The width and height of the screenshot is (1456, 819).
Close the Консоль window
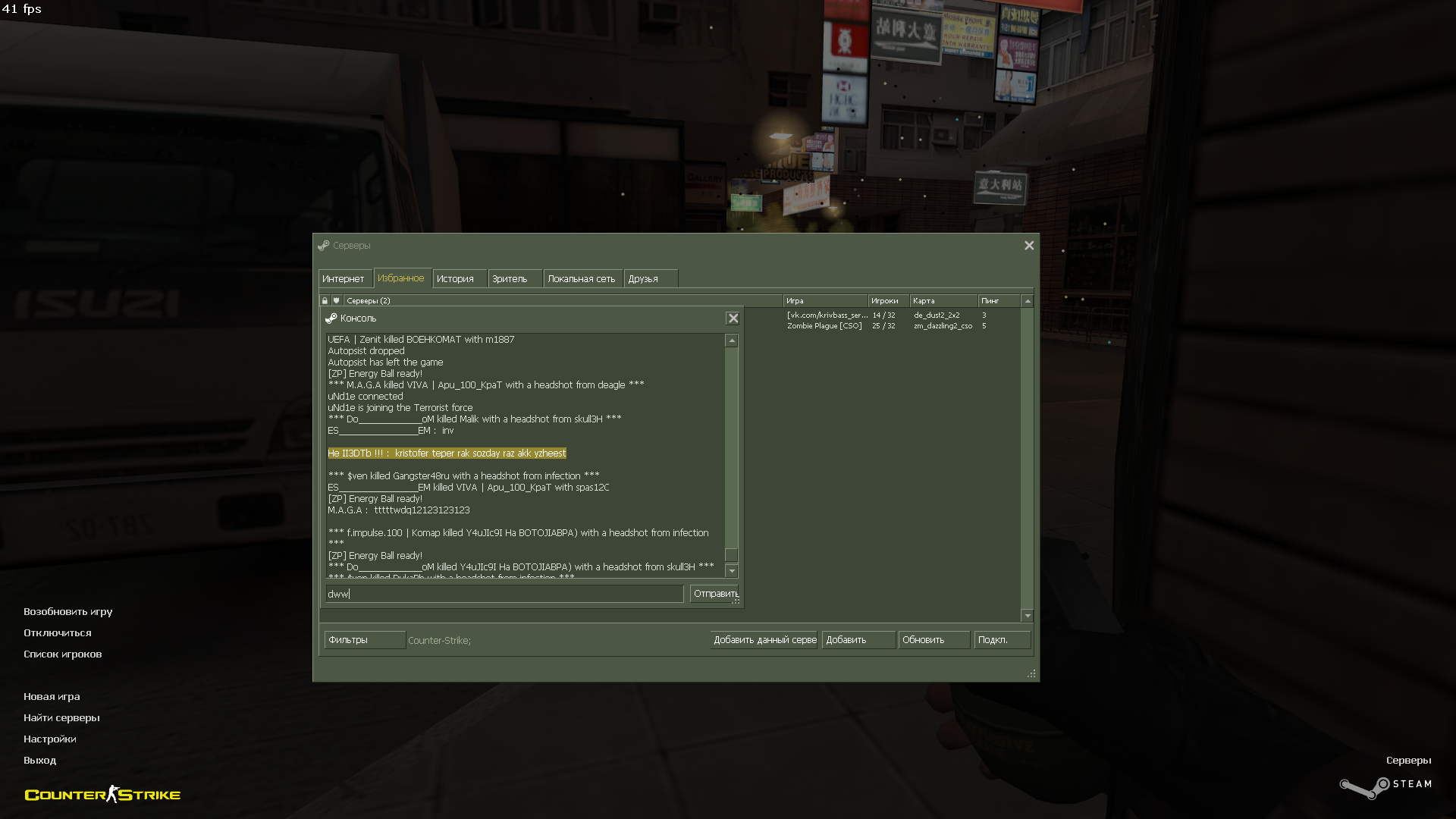[733, 318]
